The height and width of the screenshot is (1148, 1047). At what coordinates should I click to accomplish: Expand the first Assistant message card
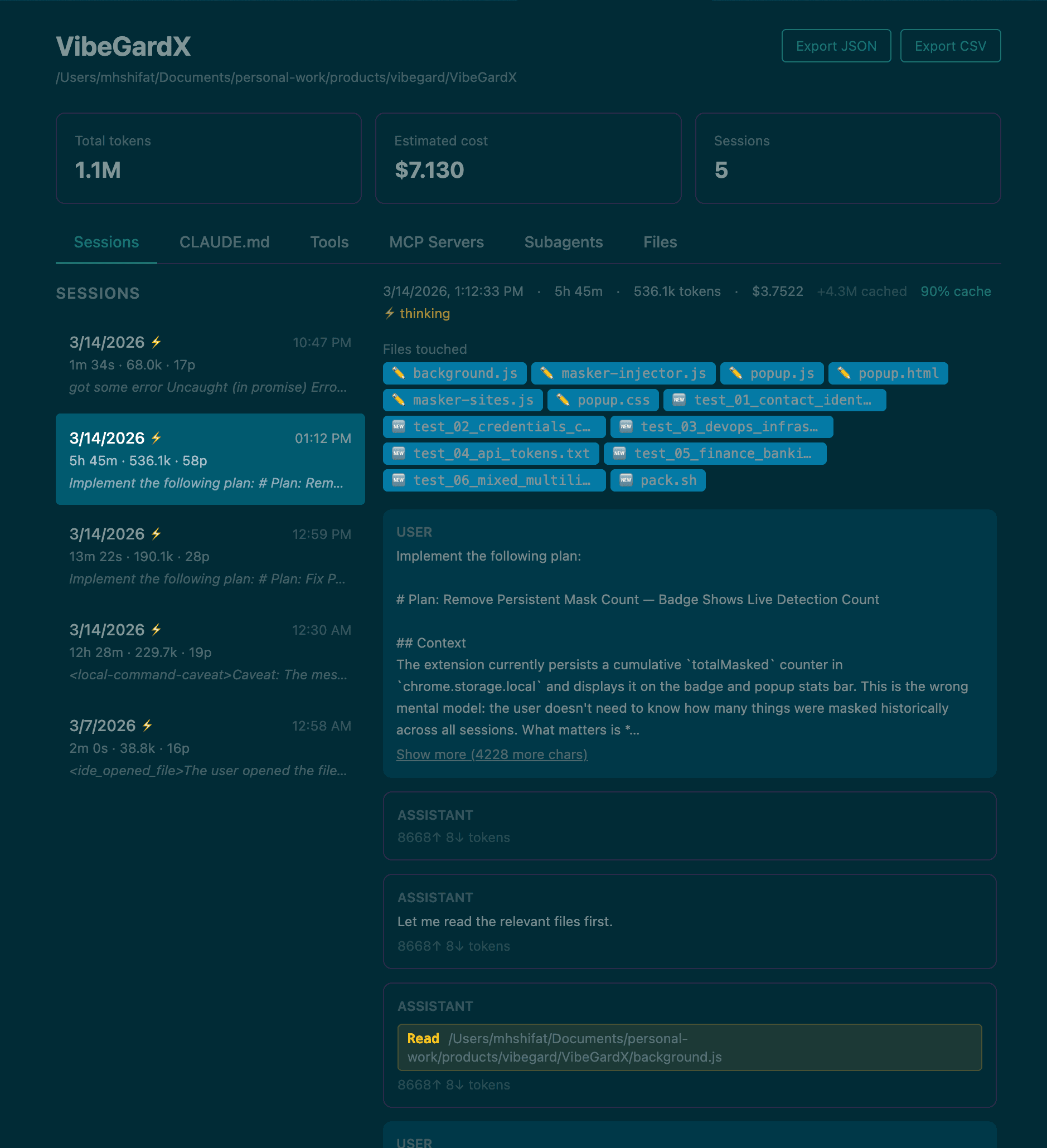tap(689, 826)
